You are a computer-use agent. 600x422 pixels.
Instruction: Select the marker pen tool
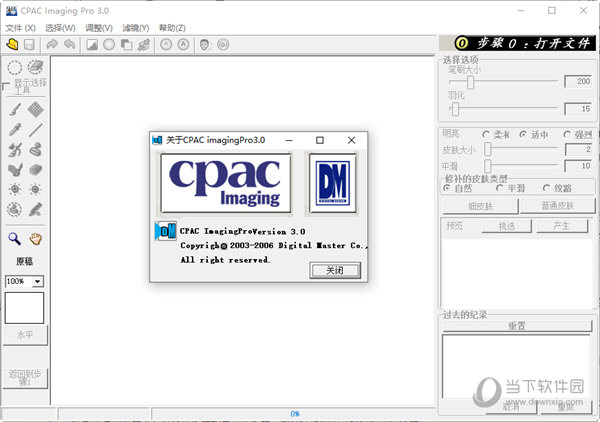pos(35,209)
